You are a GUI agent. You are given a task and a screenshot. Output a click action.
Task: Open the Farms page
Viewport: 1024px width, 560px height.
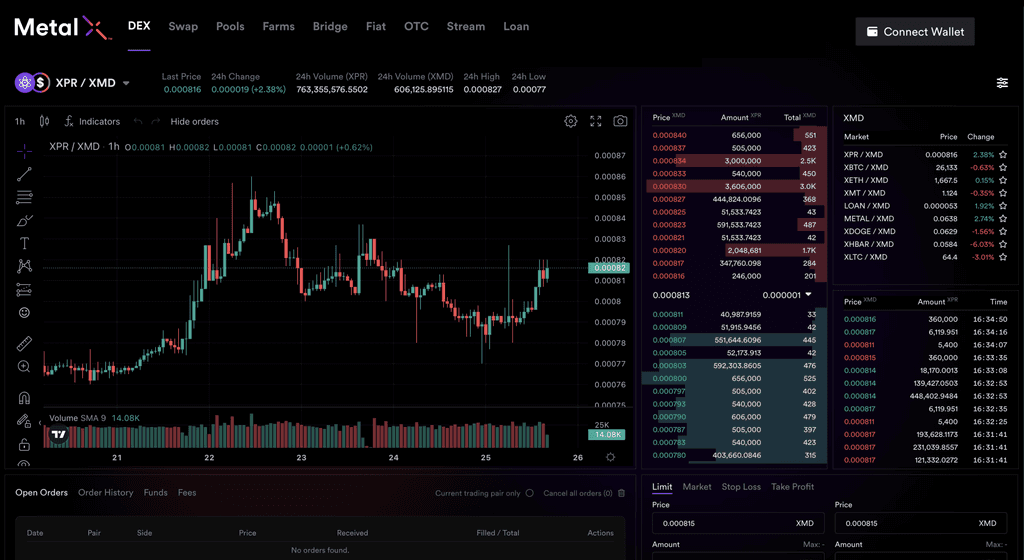278,27
